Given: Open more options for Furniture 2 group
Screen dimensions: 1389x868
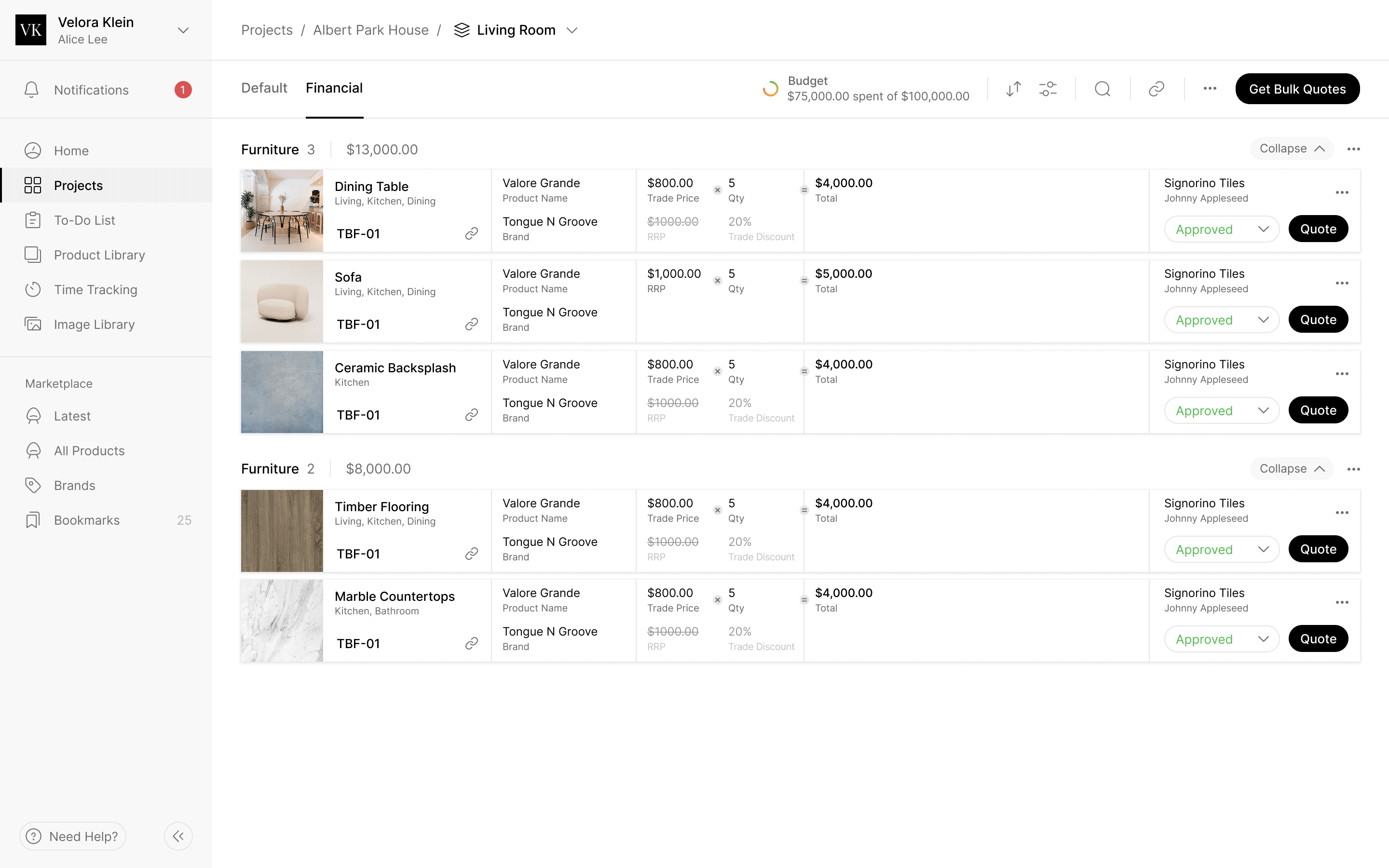Looking at the screenshot, I should [1353, 470].
